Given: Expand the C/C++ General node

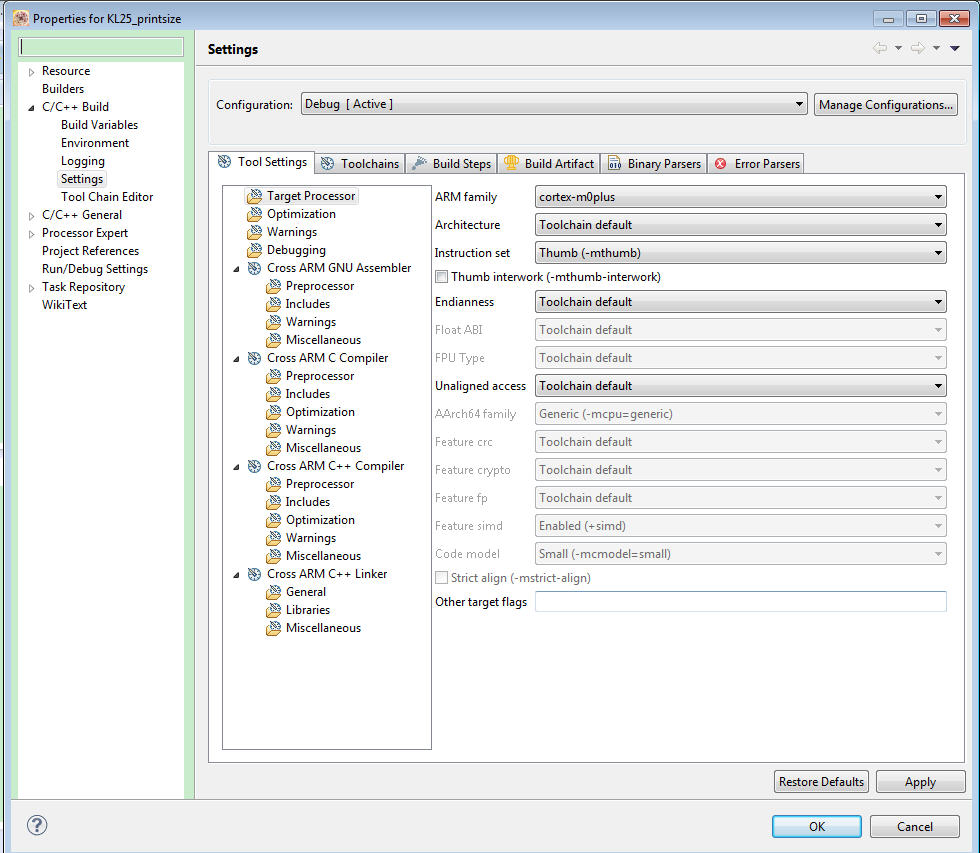Looking at the screenshot, I should coord(31,216).
